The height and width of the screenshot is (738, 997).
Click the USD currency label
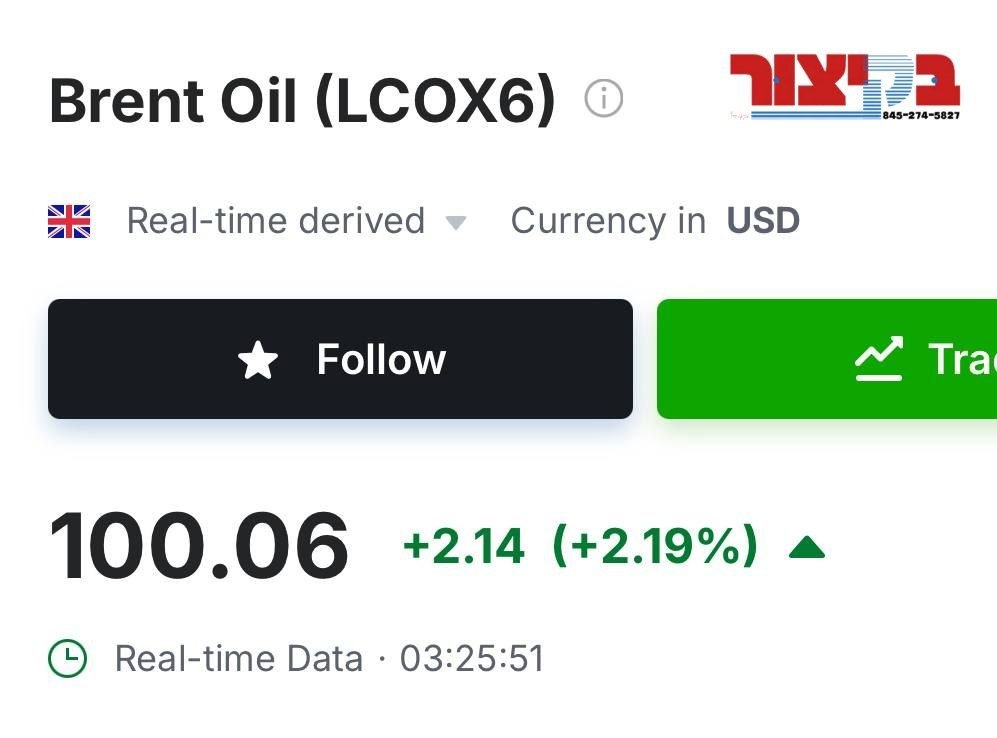(763, 221)
